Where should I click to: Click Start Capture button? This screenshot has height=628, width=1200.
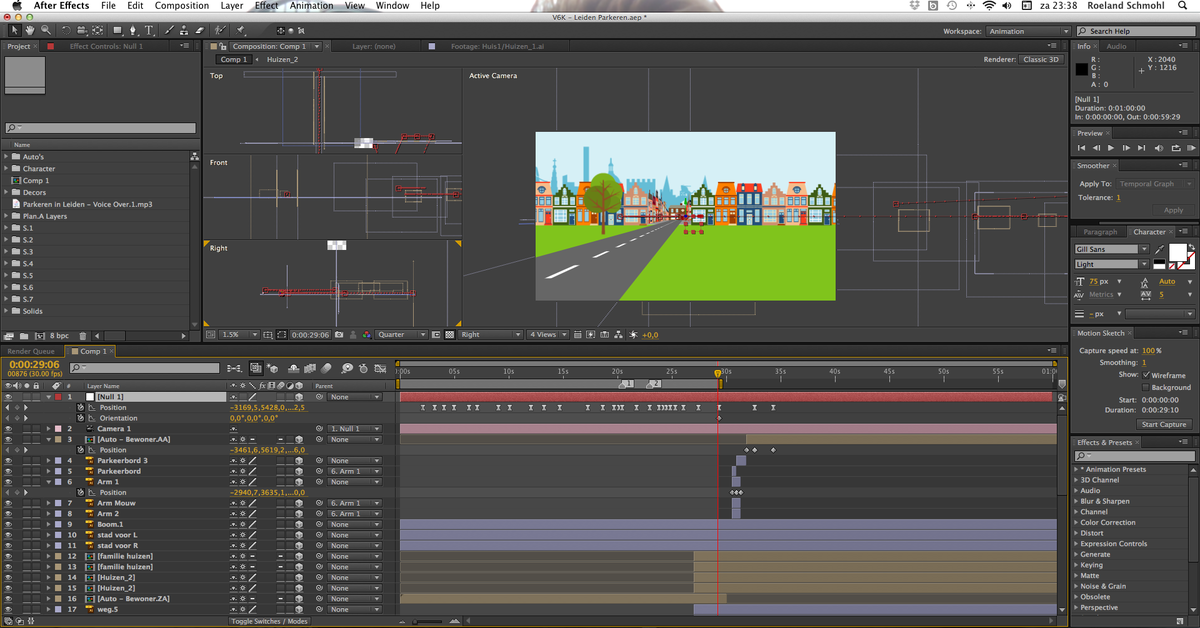point(1164,424)
